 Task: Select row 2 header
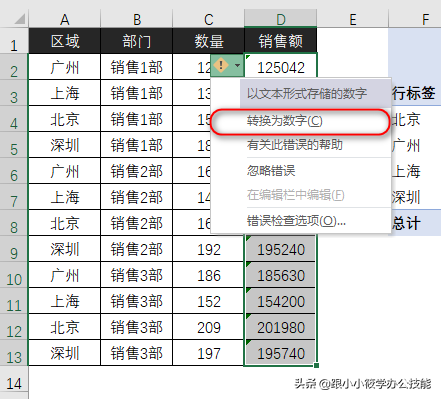click(x=14, y=67)
